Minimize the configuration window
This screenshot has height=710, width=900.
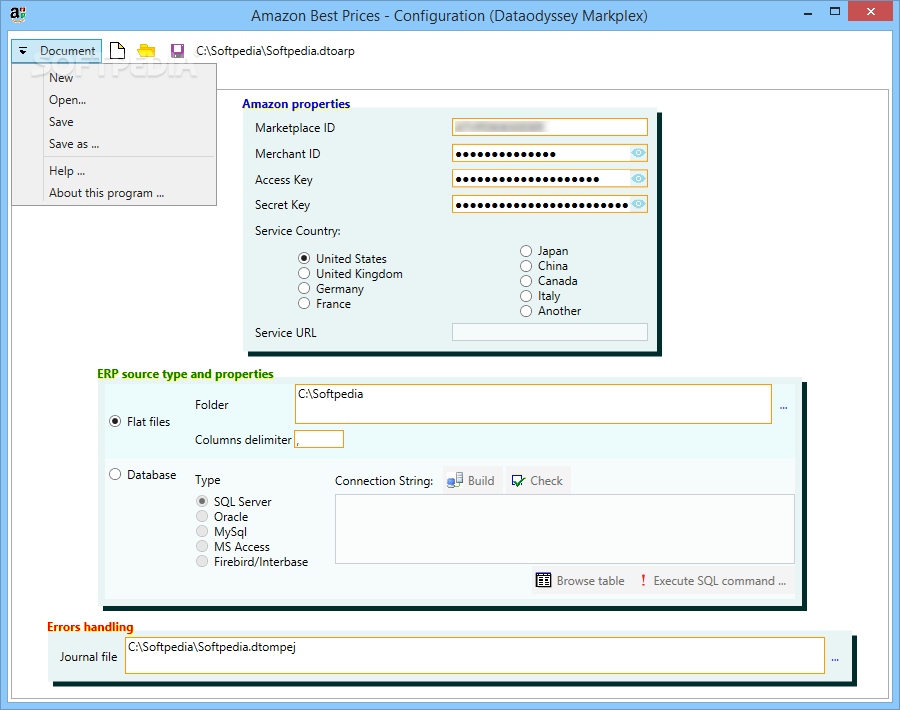point(808,13)
